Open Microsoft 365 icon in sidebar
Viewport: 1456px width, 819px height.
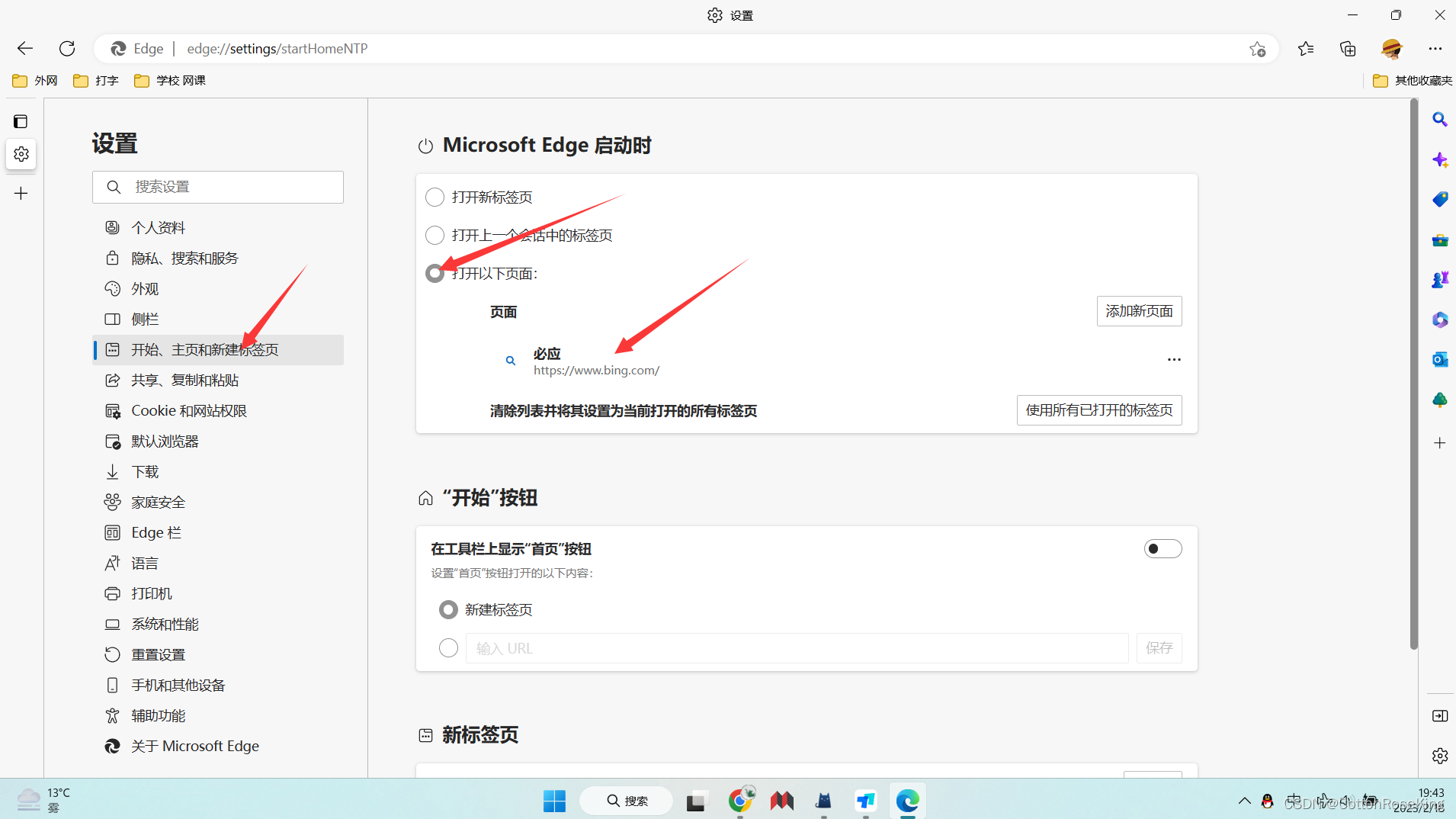[1440, 320]
